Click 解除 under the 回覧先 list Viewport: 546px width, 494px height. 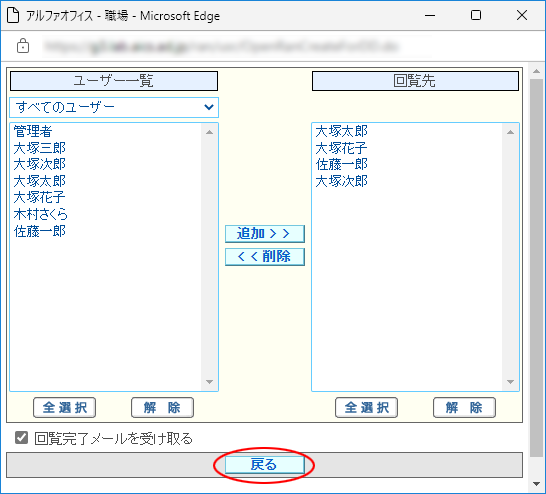(464, 407)
